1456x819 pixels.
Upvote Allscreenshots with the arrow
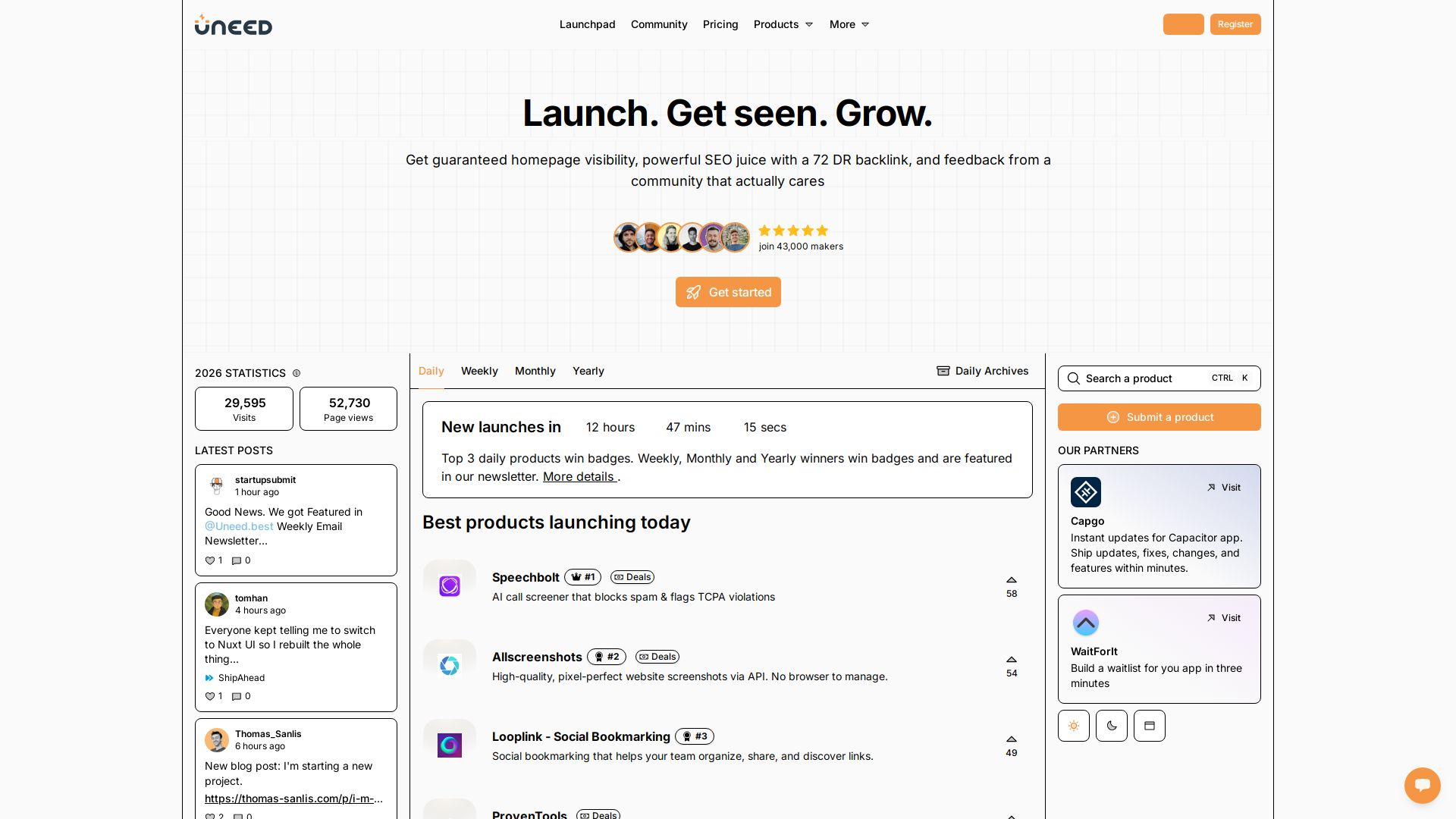tap(1011, 660)
